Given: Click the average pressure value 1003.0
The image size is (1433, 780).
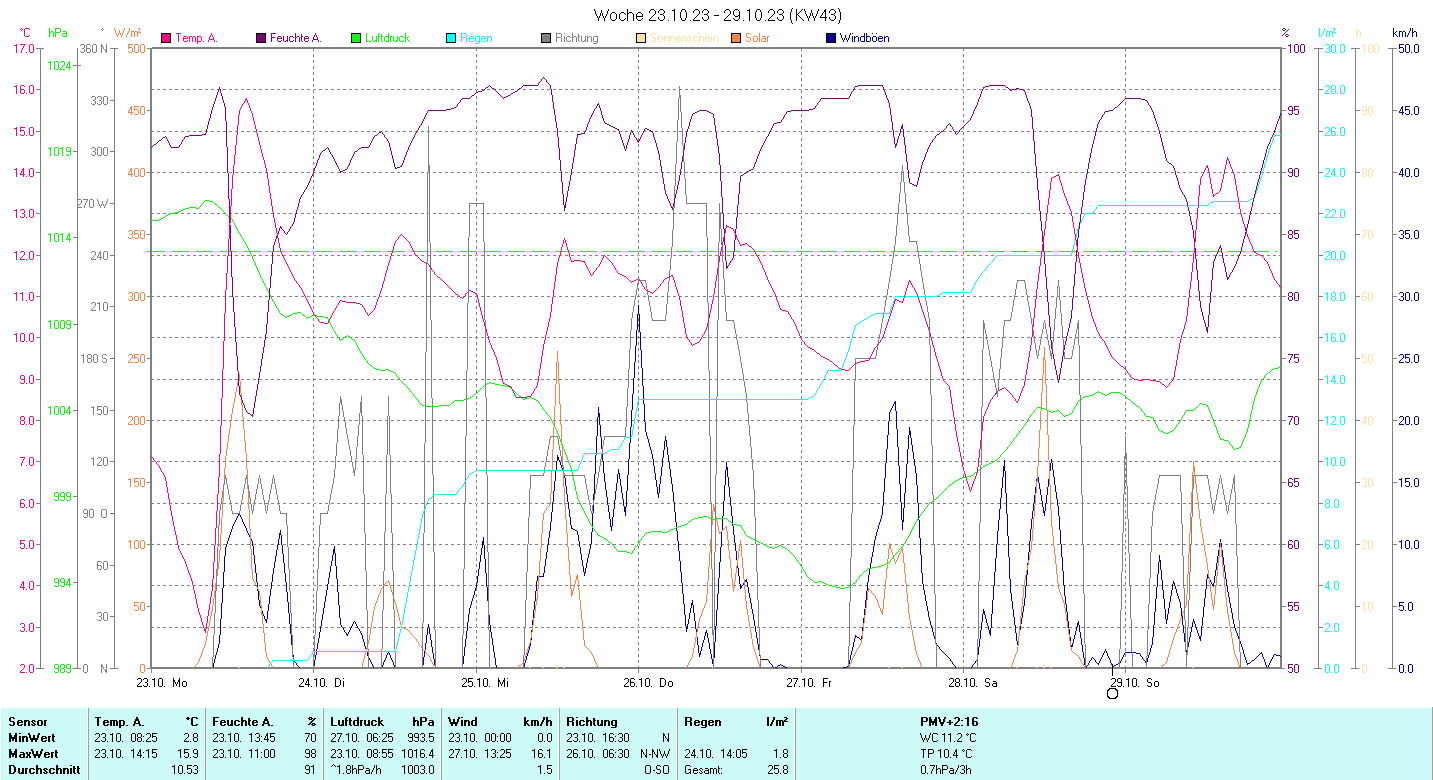Looking at the screenshot, I should pos(417,770).
